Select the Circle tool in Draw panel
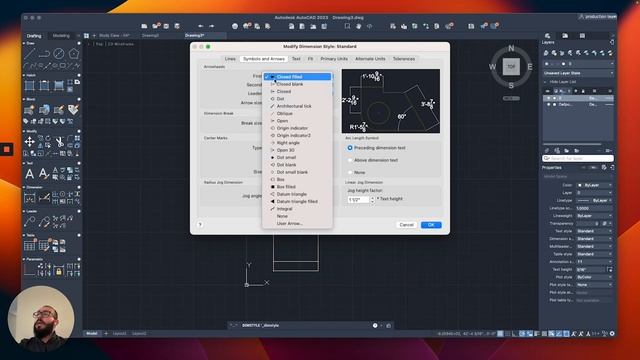Viewport: 640px width, 360px height. pos(59,54)
